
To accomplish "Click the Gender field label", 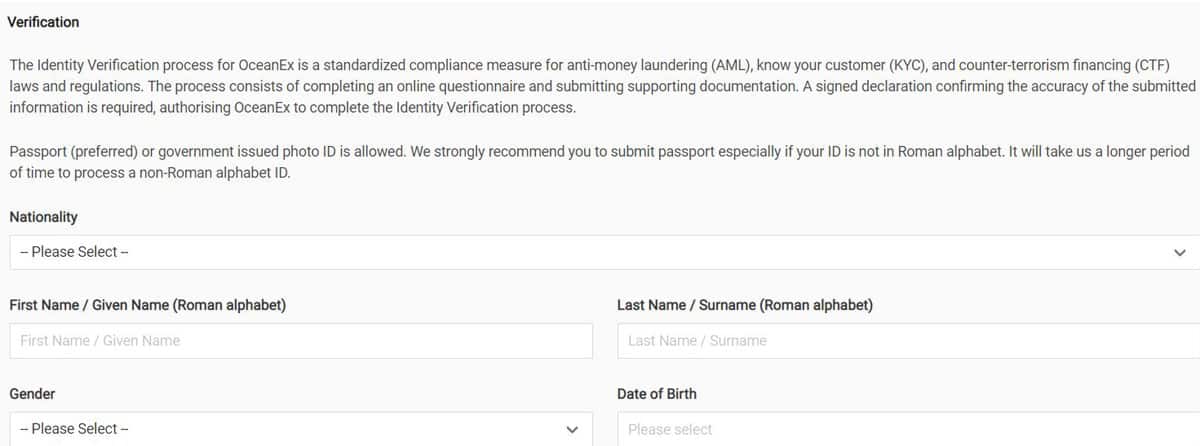I will (32, 394).
